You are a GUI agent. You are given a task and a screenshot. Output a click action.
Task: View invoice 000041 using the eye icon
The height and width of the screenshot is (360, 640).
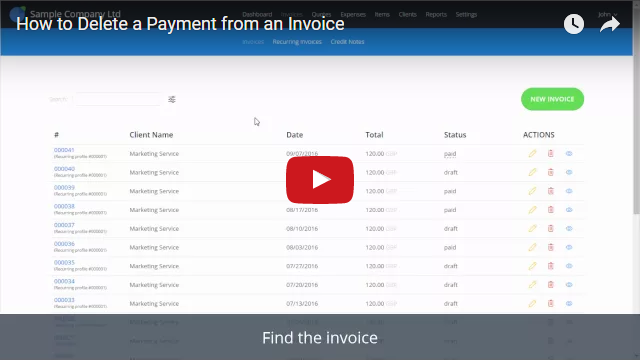[x=569, y=153]
